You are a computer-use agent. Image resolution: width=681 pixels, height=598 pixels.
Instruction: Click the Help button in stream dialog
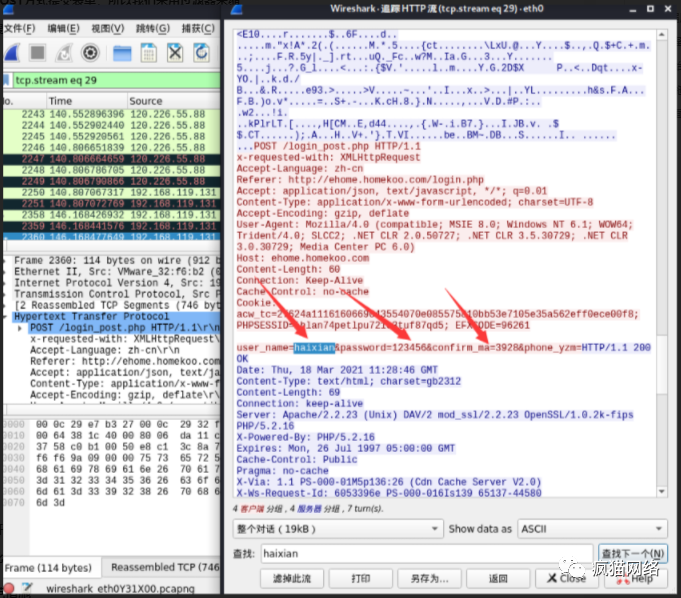635,578
